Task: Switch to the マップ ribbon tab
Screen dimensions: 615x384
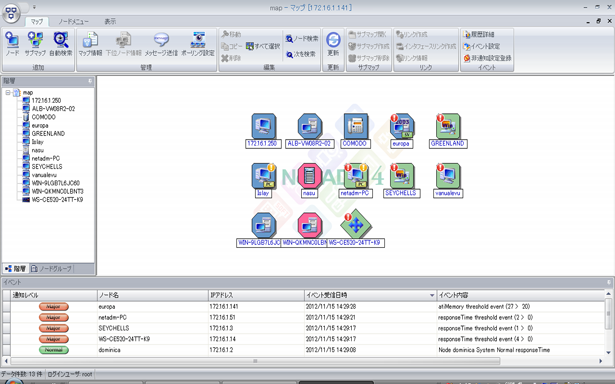Action: pos(37,22)
